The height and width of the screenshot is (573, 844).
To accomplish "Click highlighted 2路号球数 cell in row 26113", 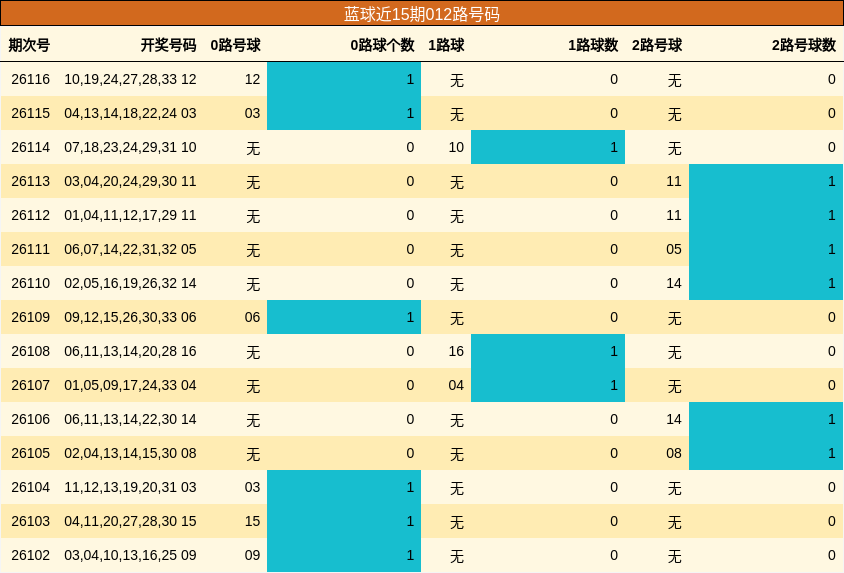I will (766, 181).
